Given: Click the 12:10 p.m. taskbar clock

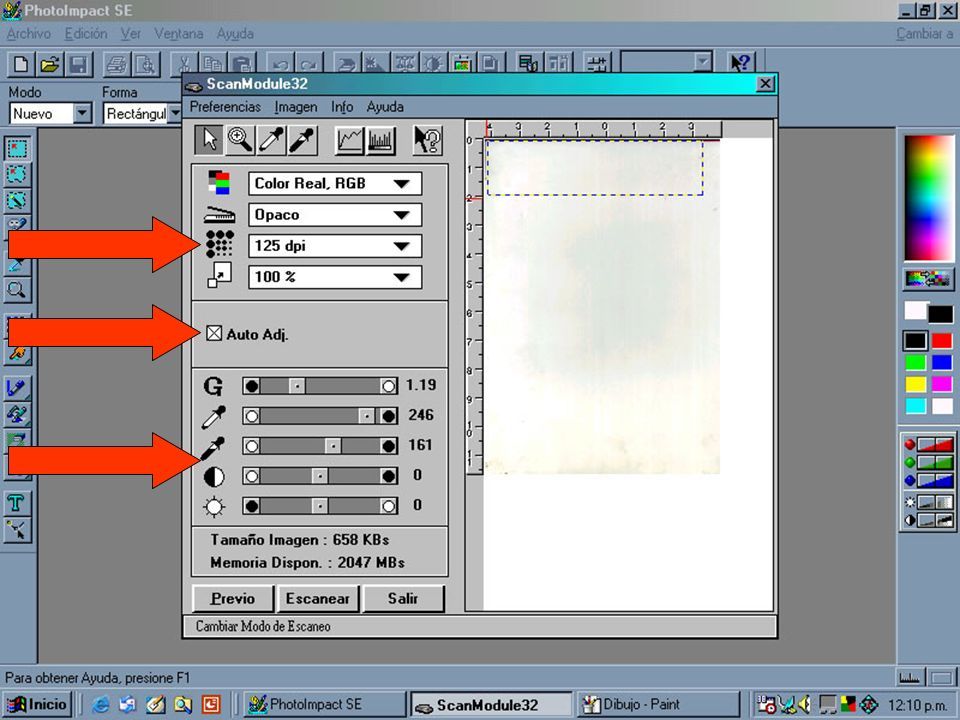Looking at the screenshot, I should pyautogui.click(x=918, y=705).
